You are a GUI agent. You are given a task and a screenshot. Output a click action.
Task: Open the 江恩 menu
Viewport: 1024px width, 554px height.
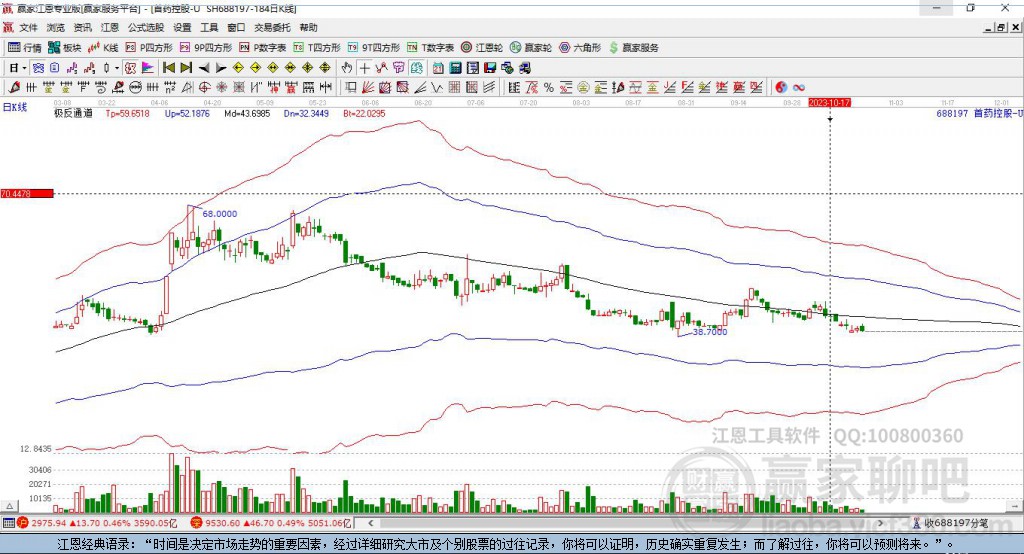pos(110,27)
